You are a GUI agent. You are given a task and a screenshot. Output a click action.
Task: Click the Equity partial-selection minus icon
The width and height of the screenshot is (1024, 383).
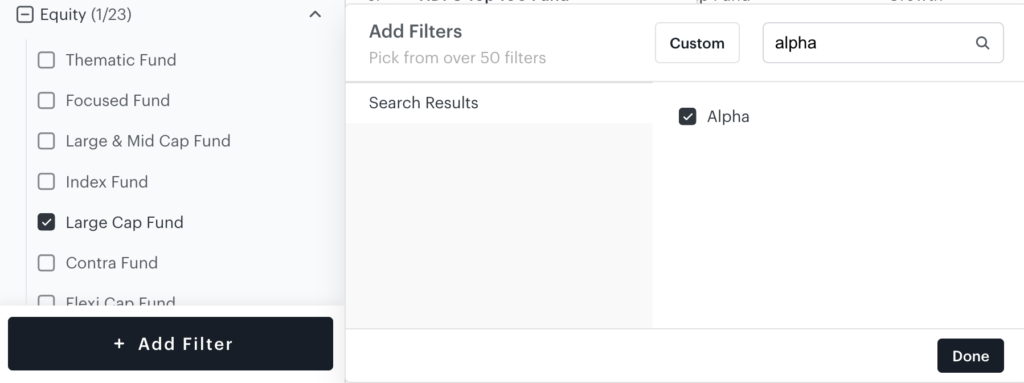click(x=25, y=14)
